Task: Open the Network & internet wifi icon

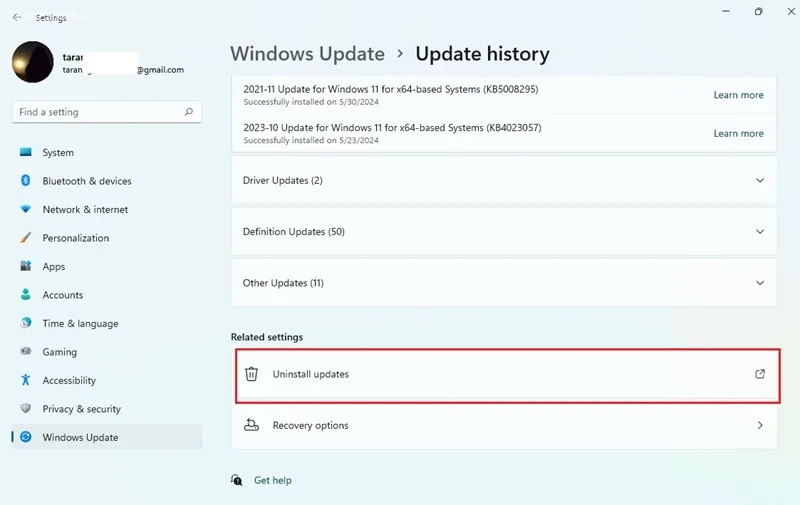Action: pyautogui.click(x=26, y=209)
